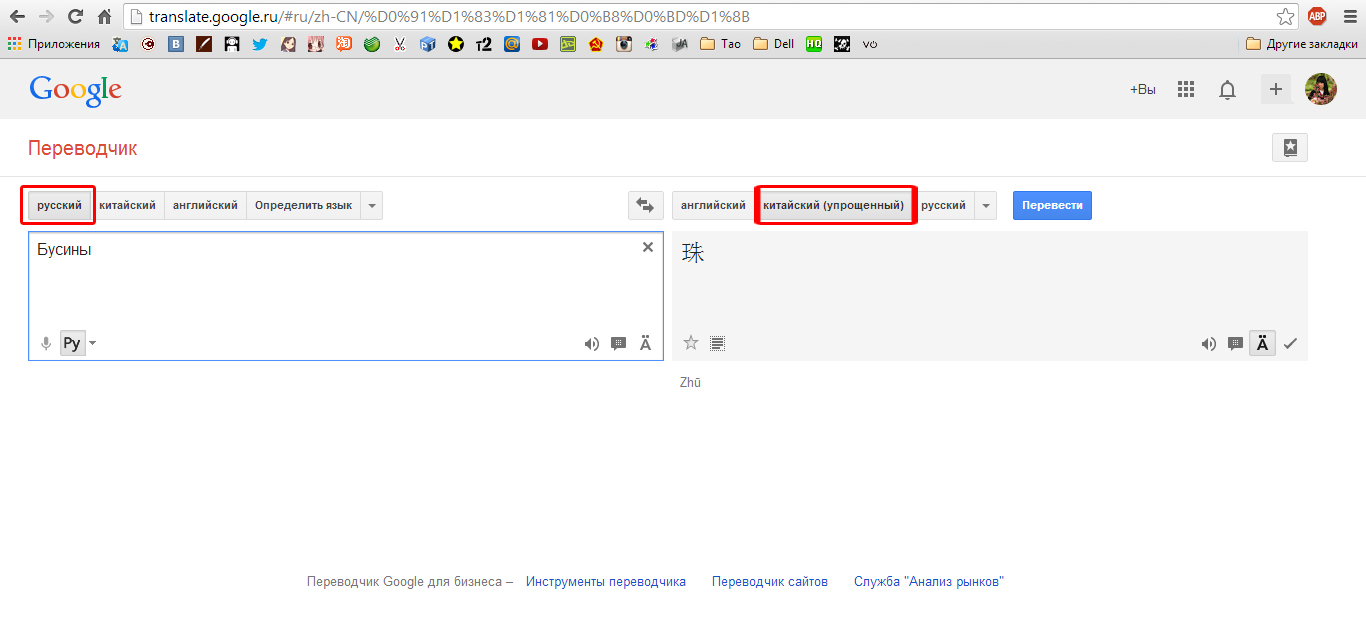Open the Google apps grid
This screenshot has height=624, width=1366.
[1186, 89]
